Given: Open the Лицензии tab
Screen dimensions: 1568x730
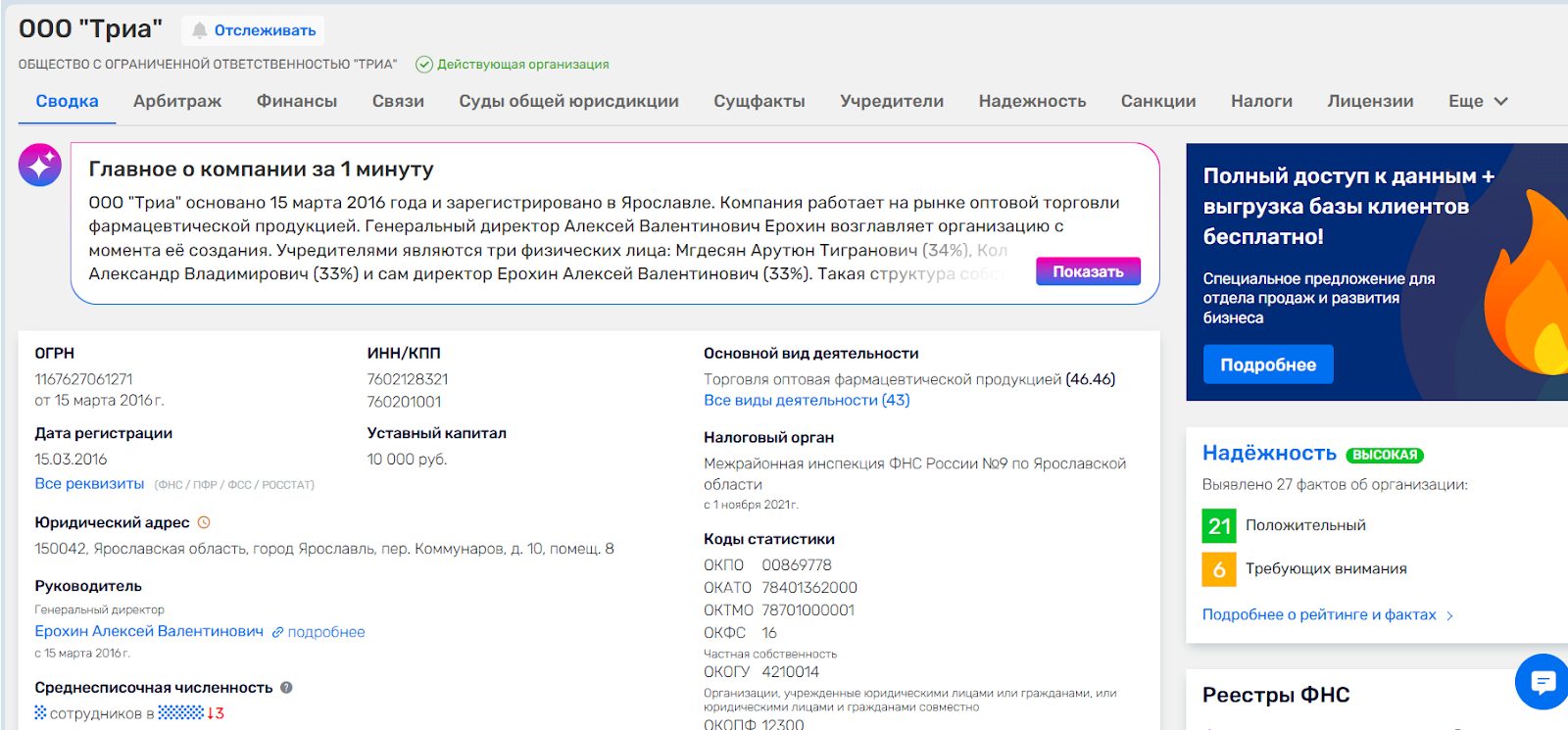Looking at the screenshot, I should click(x=1370, y=101).
